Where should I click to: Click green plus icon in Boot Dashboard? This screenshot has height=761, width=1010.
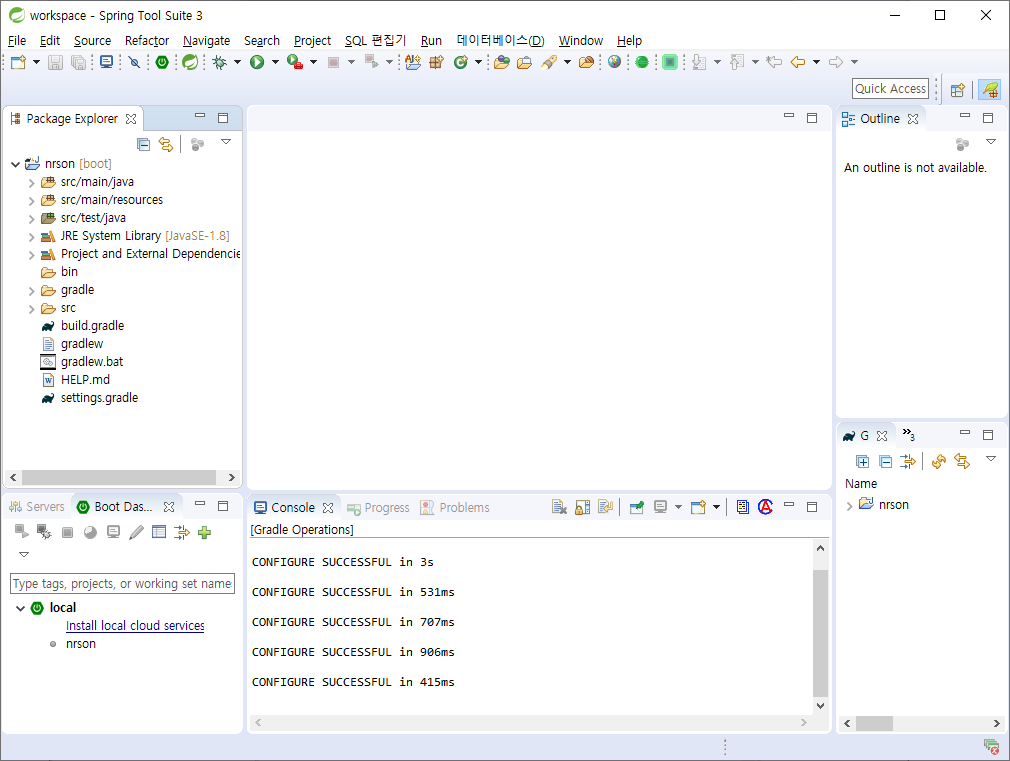204,532
